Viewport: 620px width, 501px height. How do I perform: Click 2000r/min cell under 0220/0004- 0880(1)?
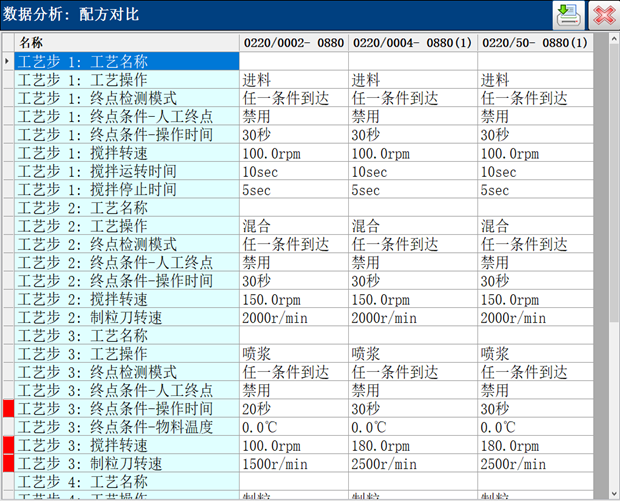(x=413, y=317)
